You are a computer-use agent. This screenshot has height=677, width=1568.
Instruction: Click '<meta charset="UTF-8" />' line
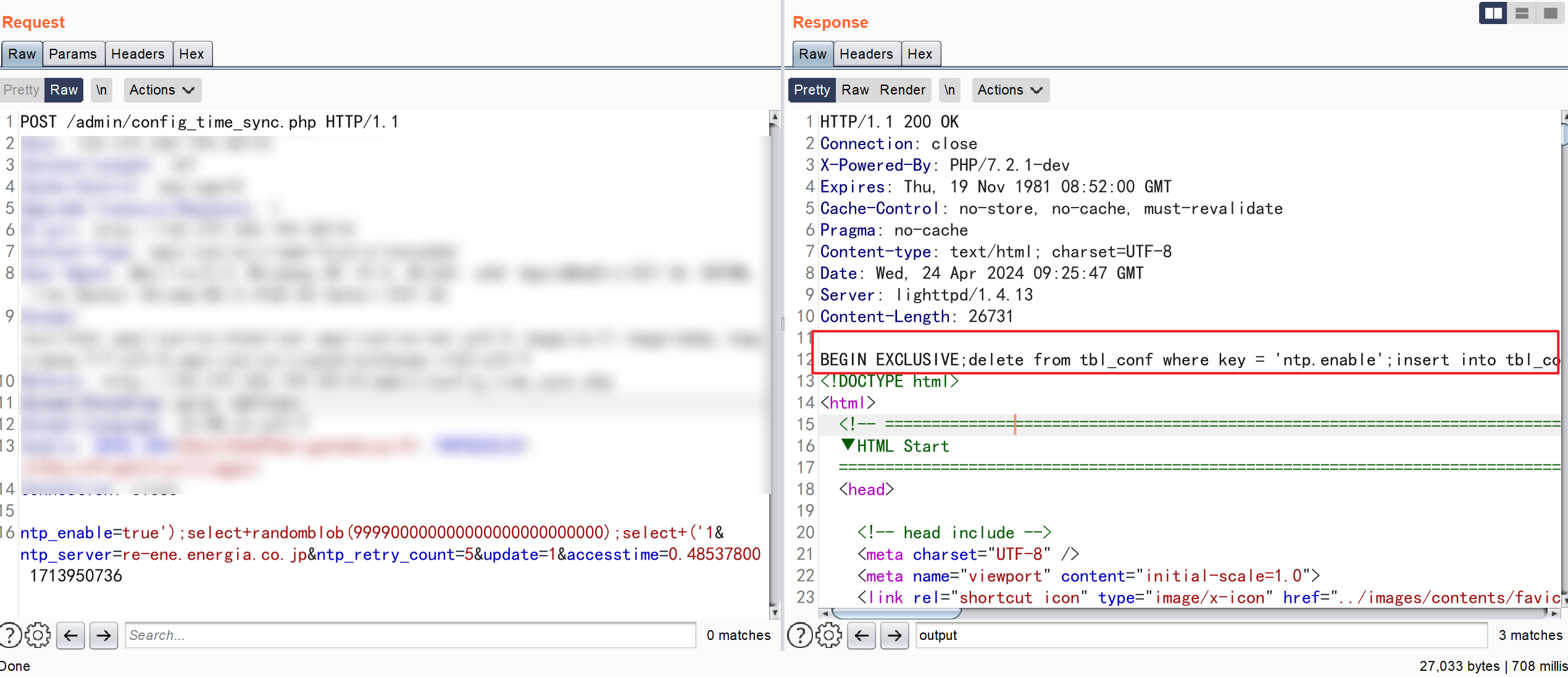(x=967, y=554)
